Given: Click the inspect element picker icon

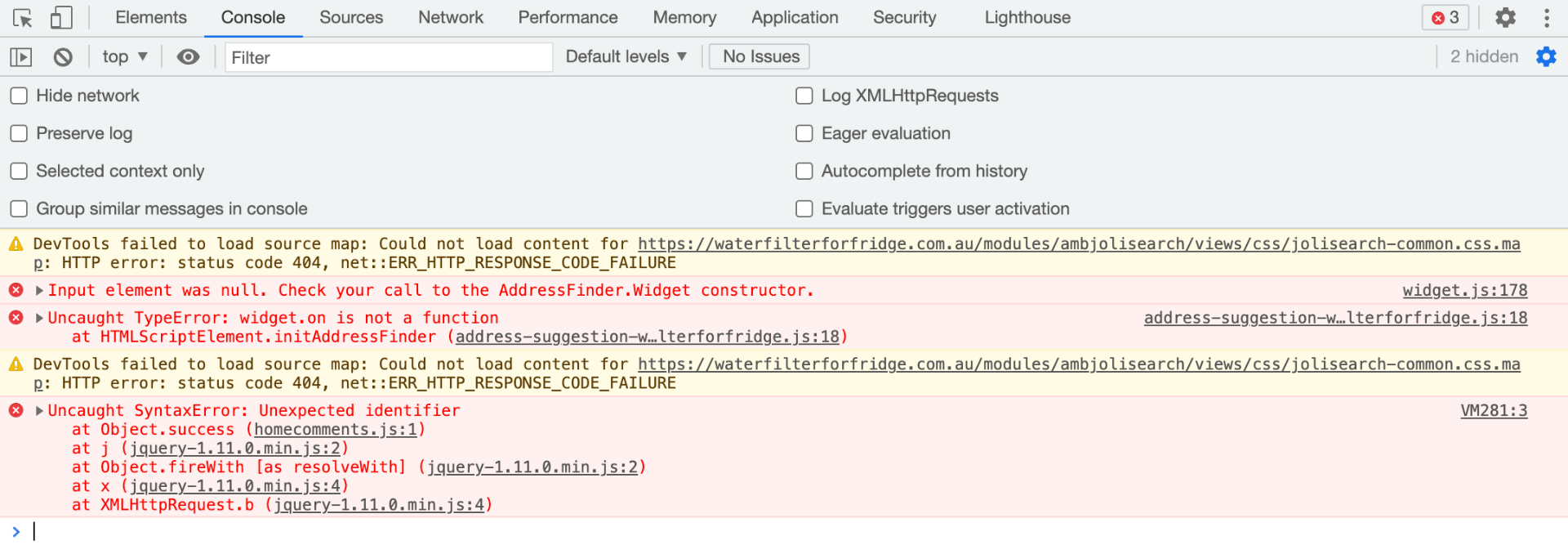Looking at the screenshot, I should (23, 17).
